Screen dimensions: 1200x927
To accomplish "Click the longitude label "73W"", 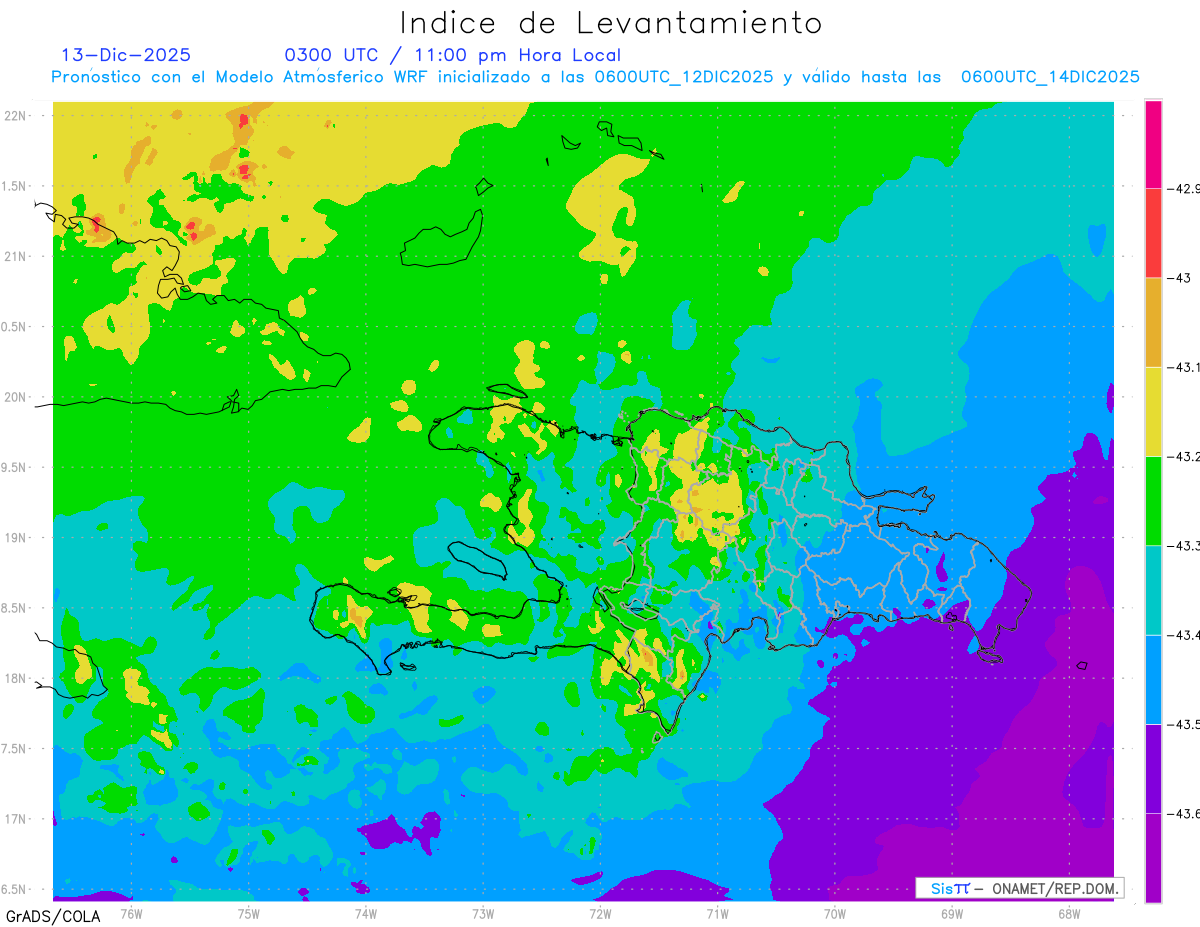I will [483, 913].
